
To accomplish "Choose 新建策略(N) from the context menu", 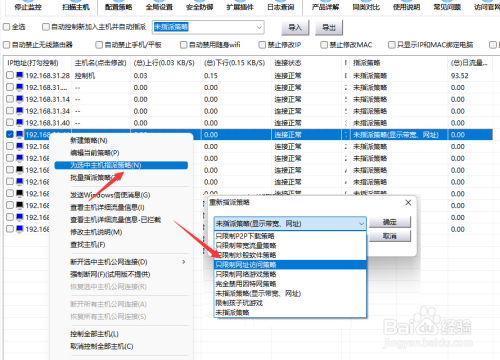I will coord(89,140).
